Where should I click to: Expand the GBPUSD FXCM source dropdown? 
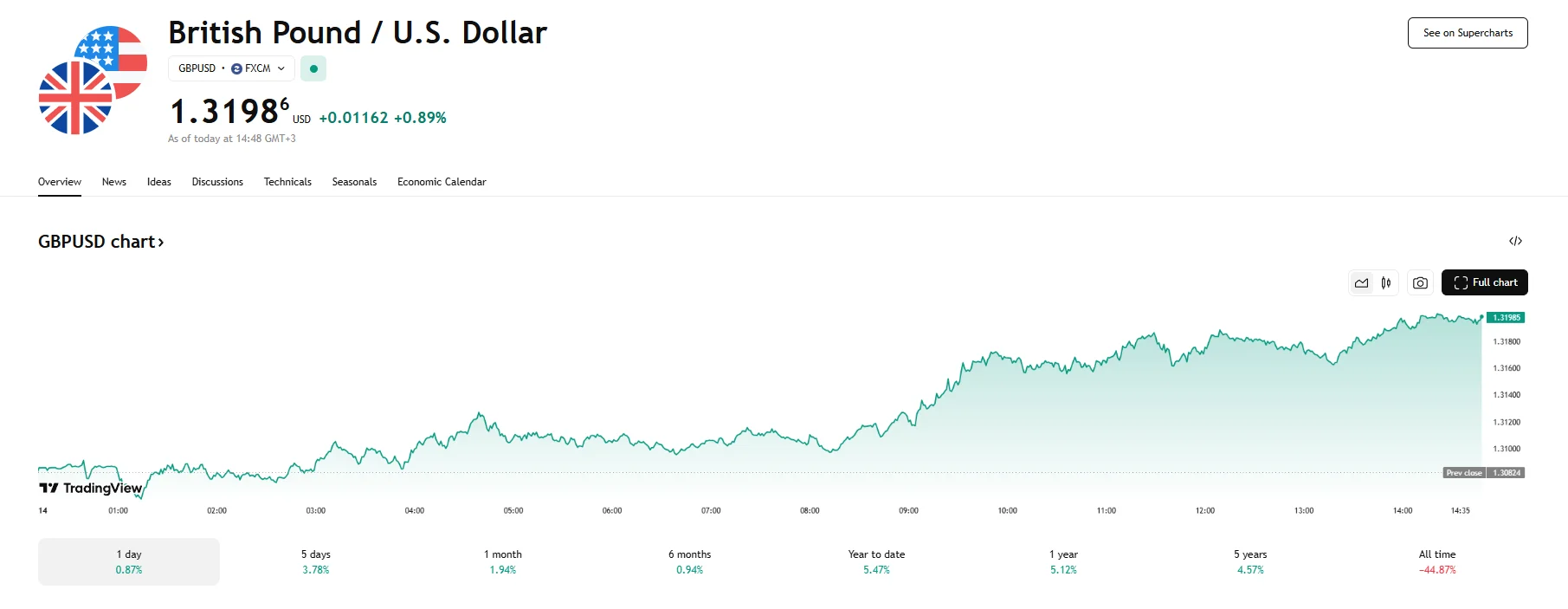232,68
